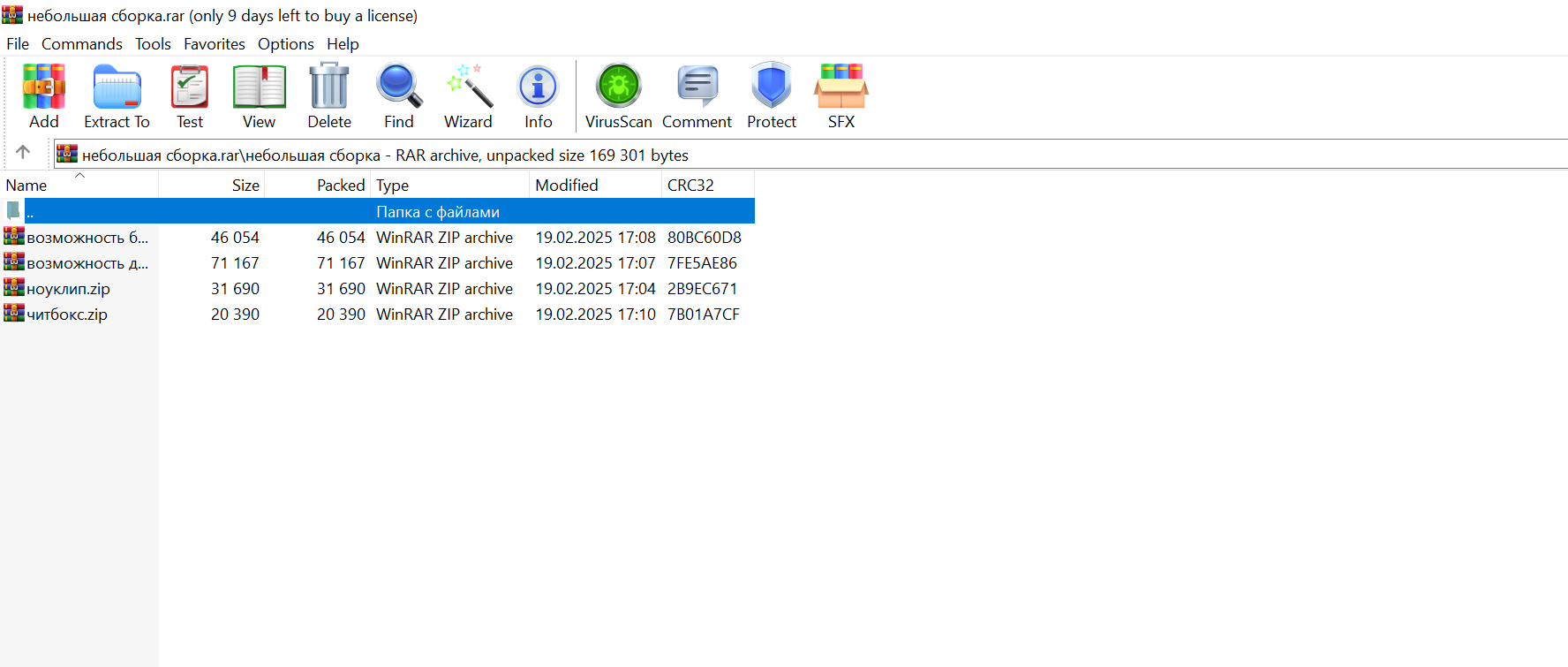Open the Help menu
The width and height of the screenshot is (1568, 667).
(x=343, y=43)
